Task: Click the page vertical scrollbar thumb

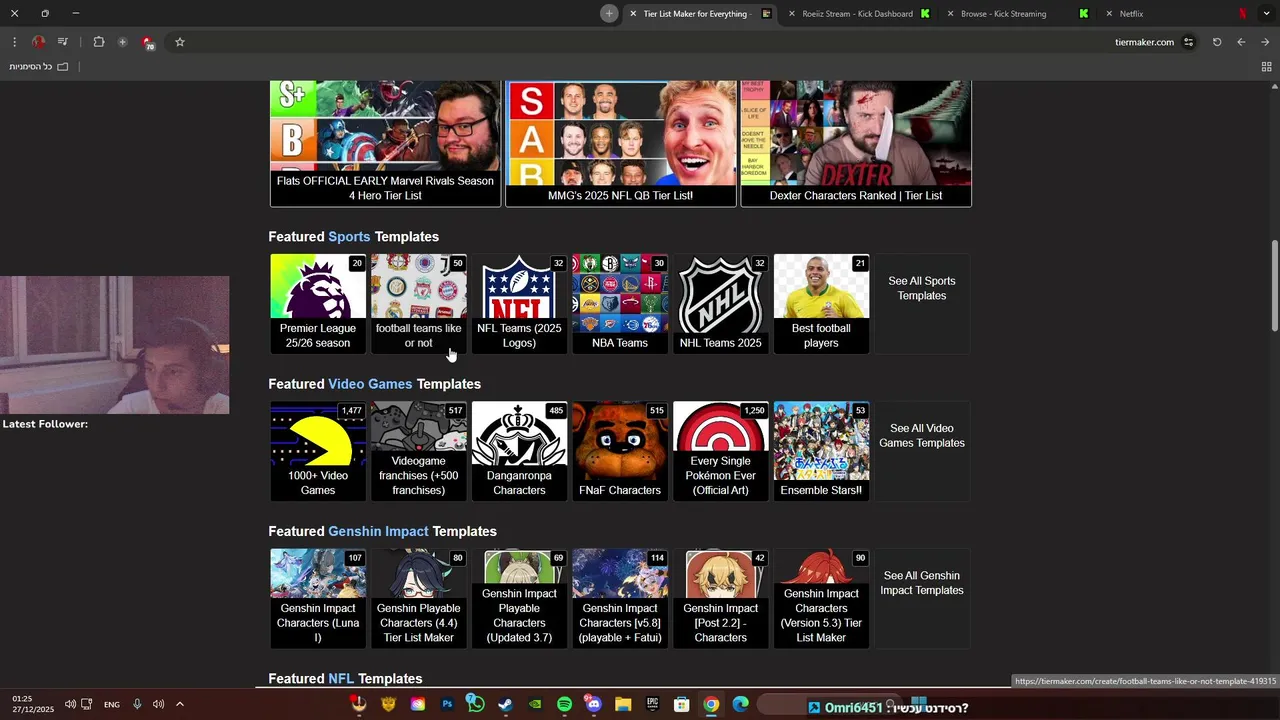Action: tap(1274, 285)
